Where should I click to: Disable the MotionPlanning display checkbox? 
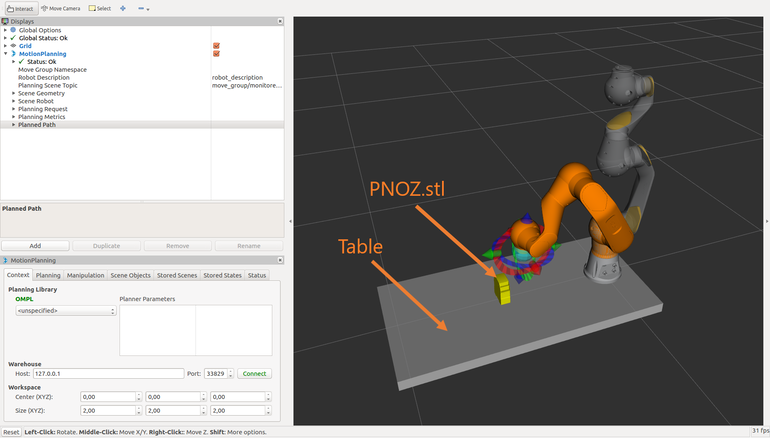coord(216,53)
